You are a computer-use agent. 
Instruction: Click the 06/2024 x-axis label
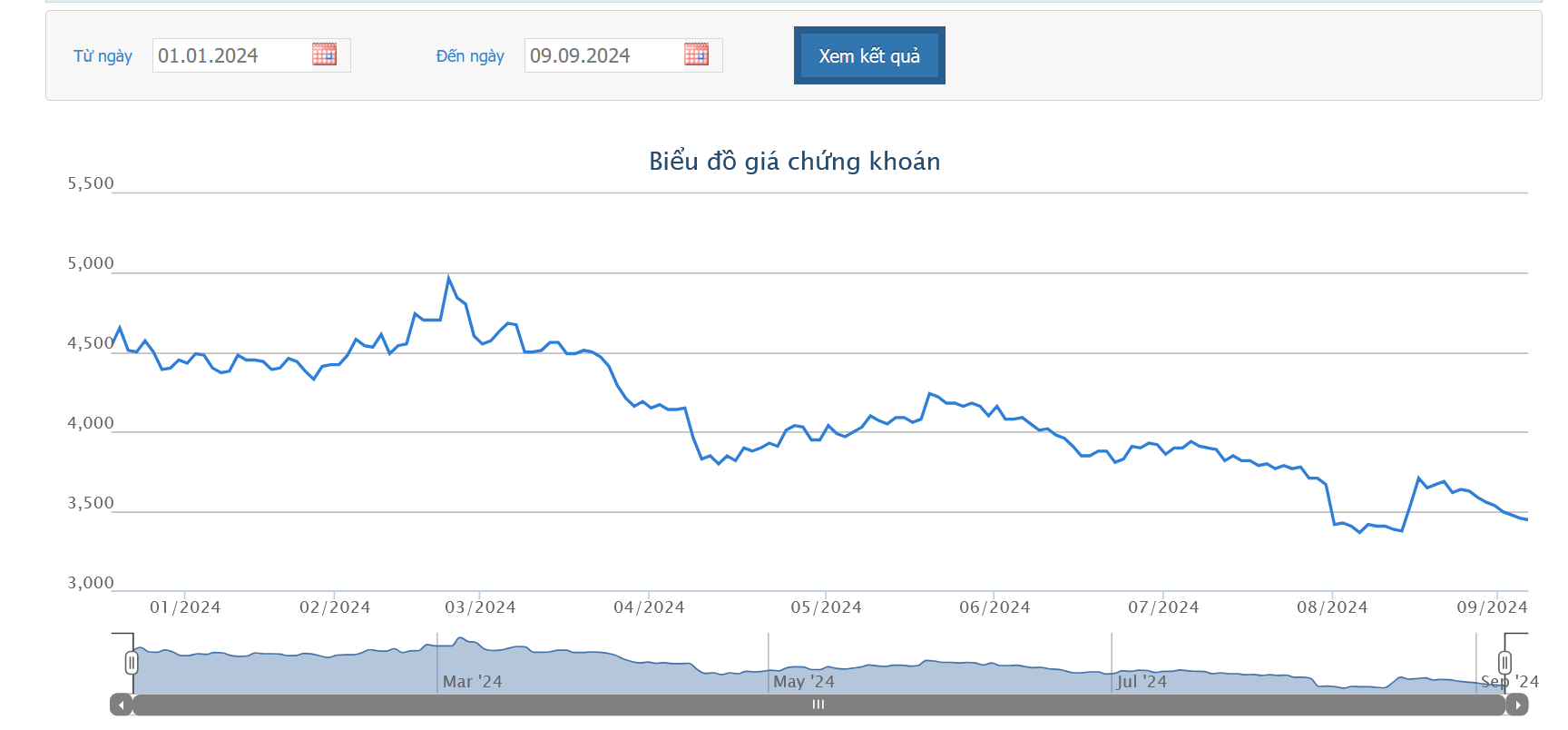tap(995, 607)
